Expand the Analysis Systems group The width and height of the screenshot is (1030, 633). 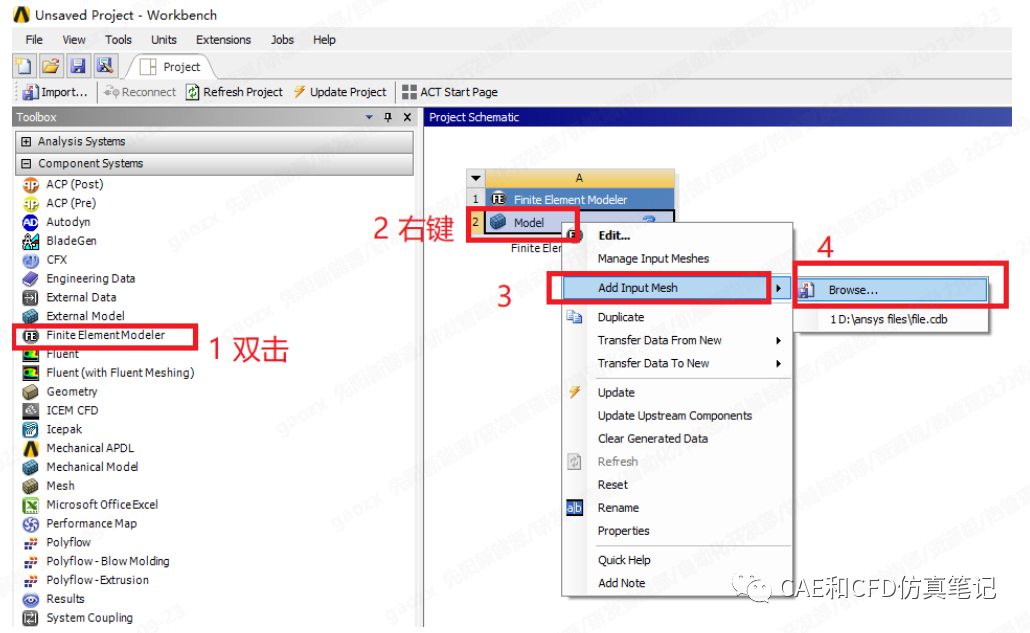tap(26, 141)
